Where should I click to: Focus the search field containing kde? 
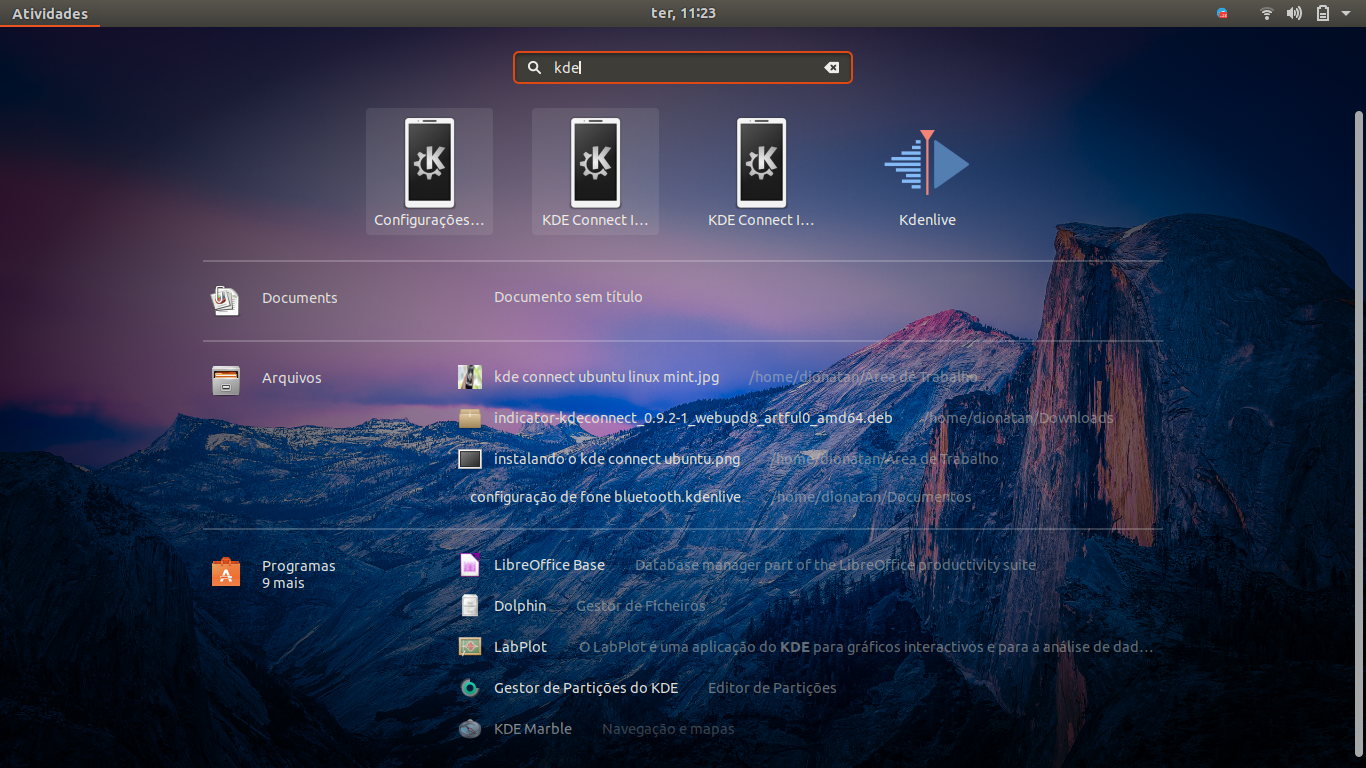point(683,67)
